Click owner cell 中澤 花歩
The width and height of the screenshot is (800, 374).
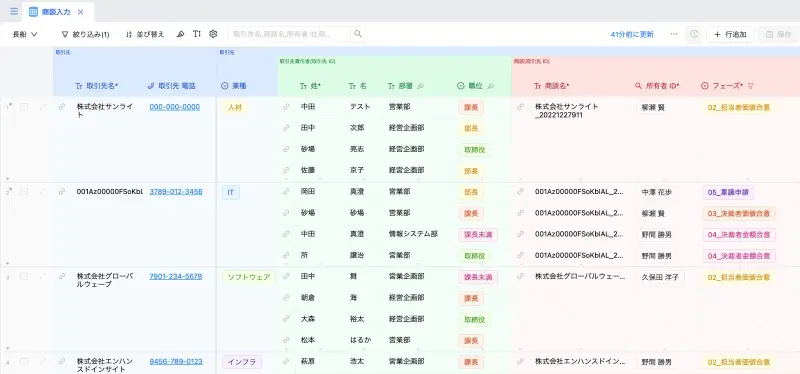[657, 192]
